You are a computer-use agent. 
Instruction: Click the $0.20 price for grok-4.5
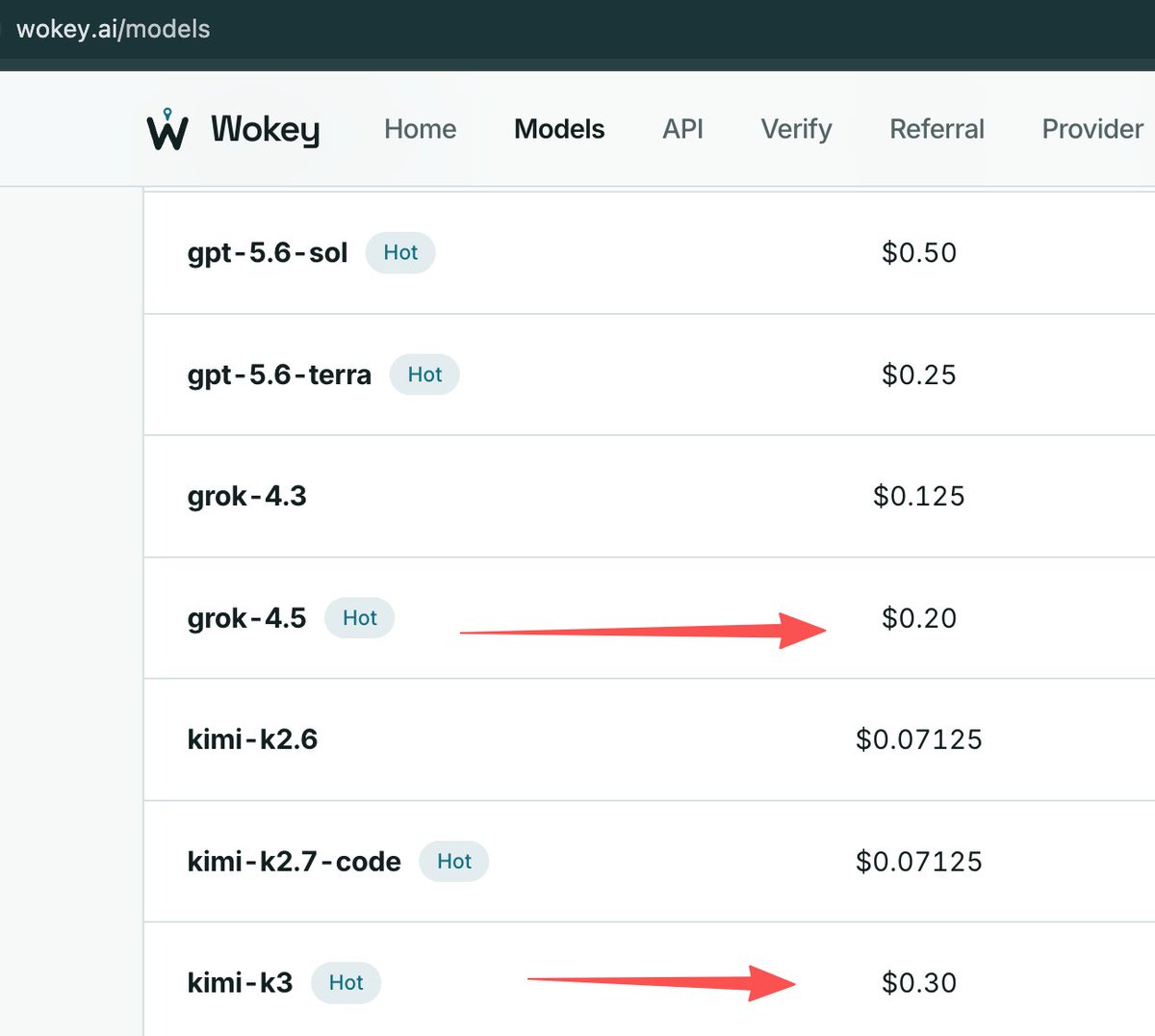pyautogui.click(x=919, y=618)
